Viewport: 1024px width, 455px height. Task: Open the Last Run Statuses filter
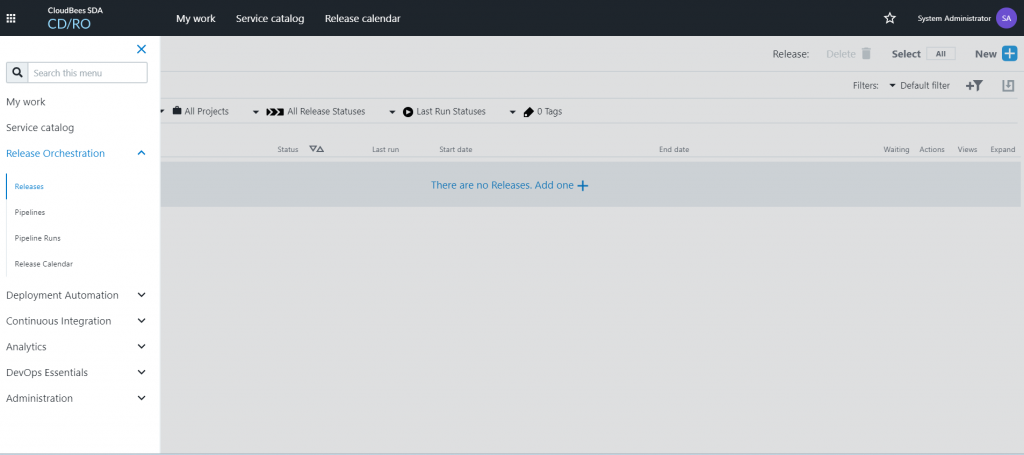444,112
